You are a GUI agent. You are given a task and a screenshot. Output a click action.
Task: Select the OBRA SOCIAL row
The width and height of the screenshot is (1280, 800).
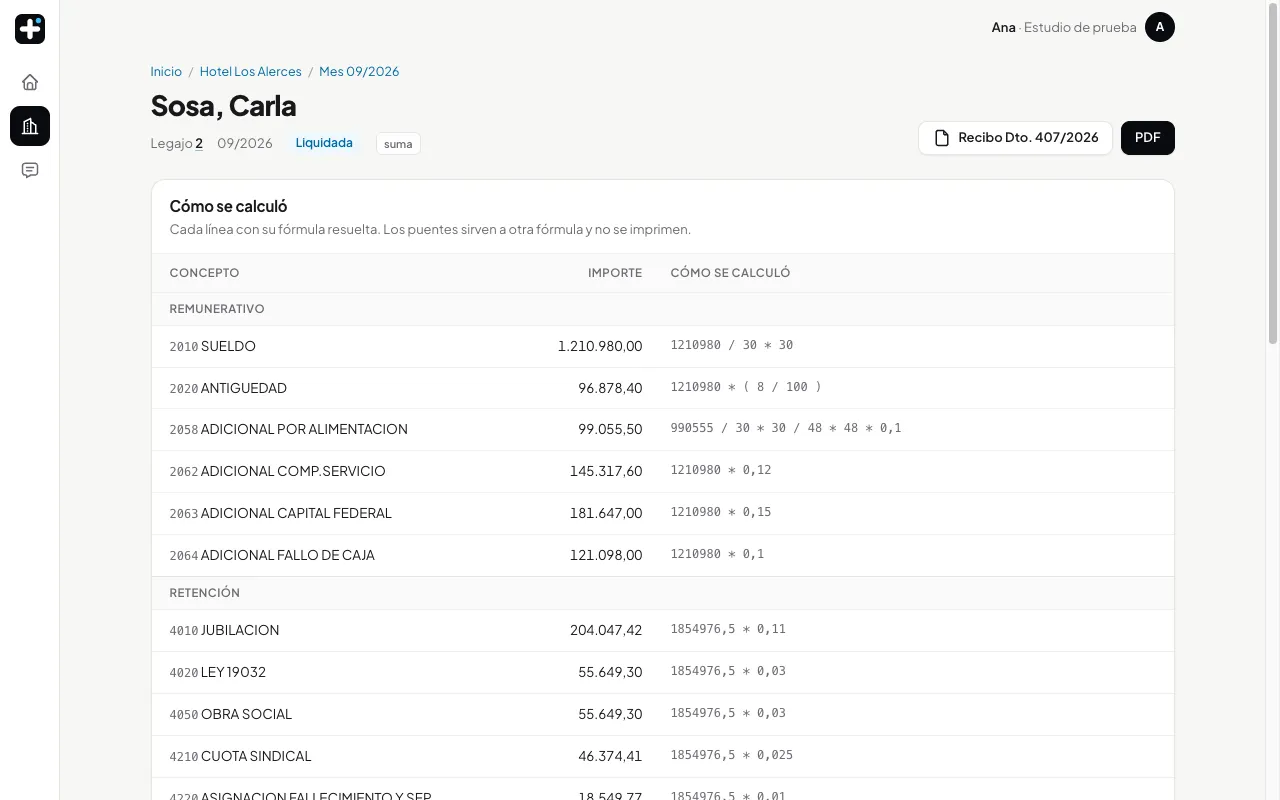[x=663, y=714]
